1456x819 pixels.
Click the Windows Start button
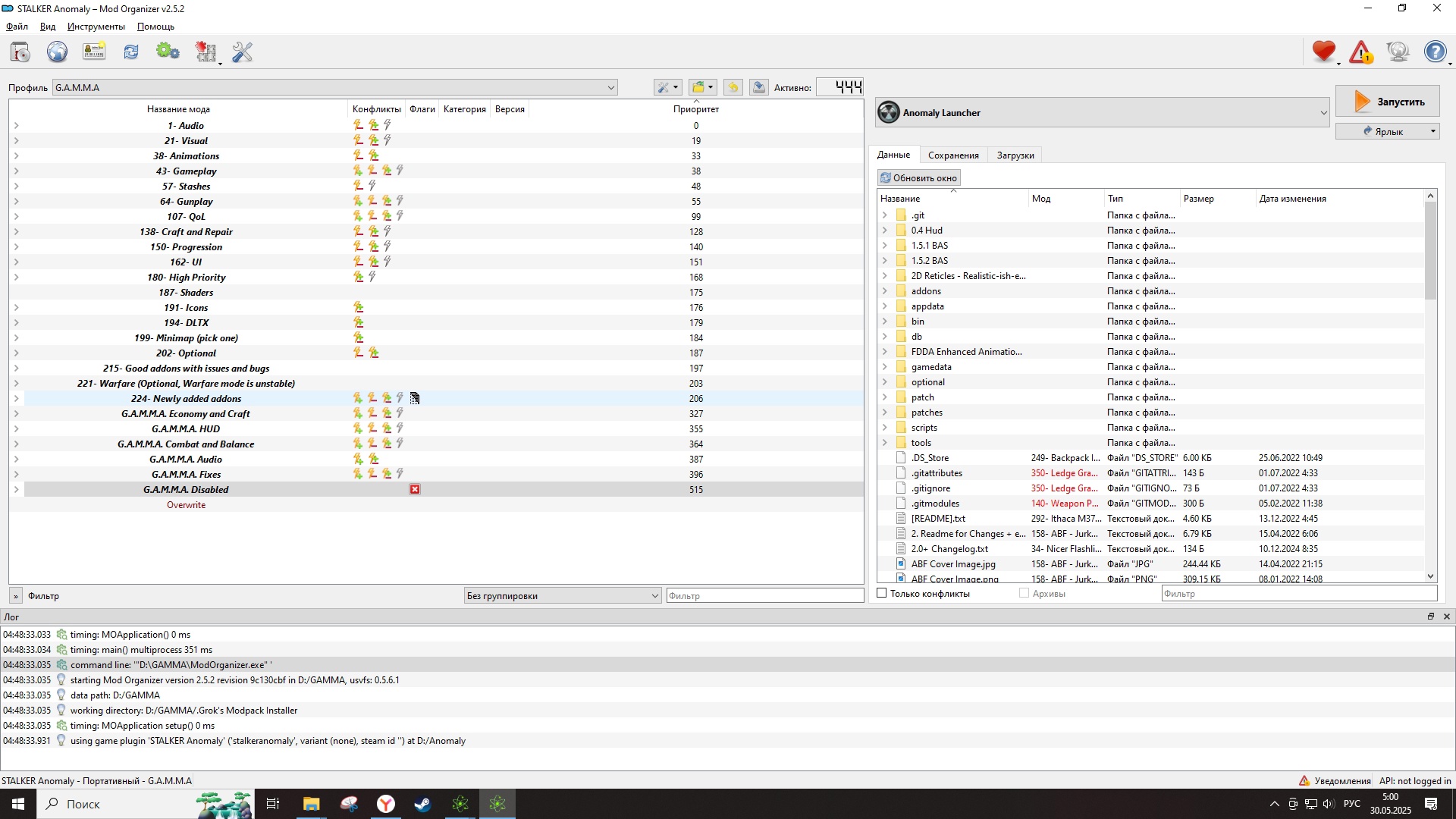point(18,804)
